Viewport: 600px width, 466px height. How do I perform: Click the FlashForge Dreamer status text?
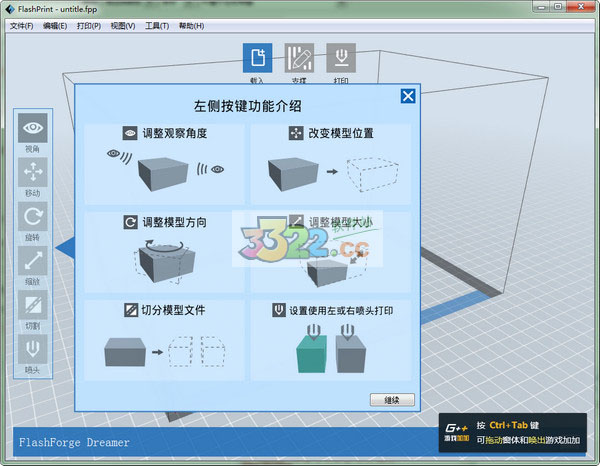coord(74,442)
